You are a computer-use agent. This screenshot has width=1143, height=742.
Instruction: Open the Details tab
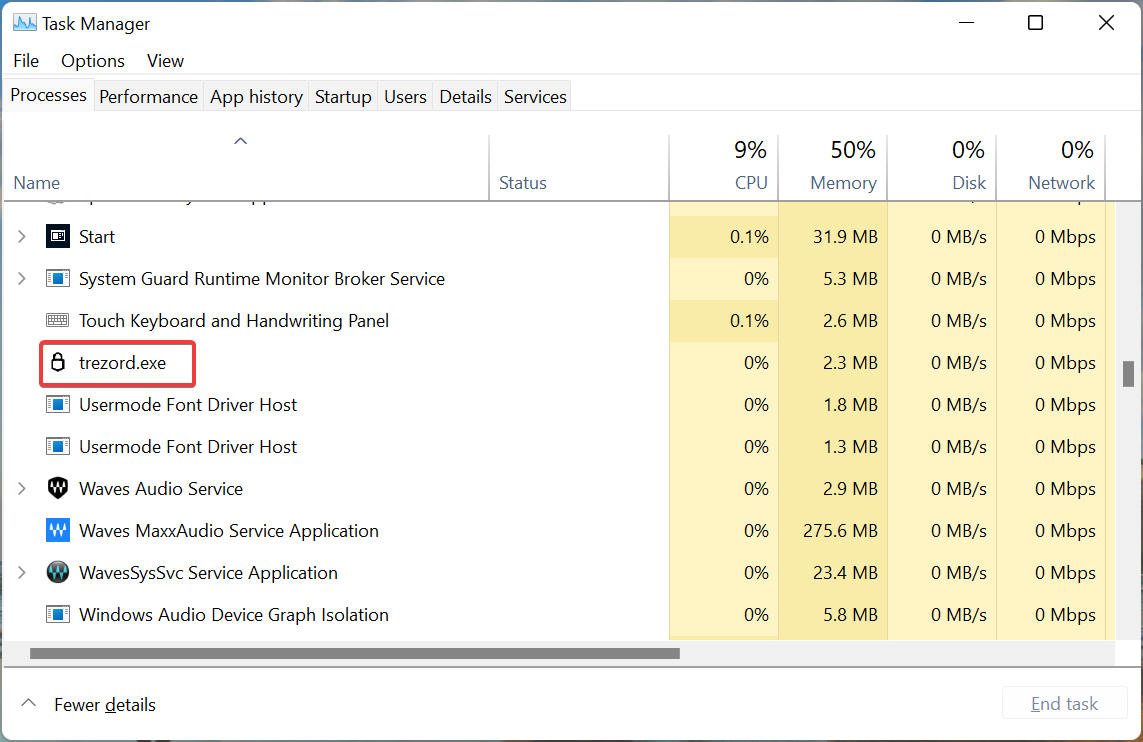point(465,97)
